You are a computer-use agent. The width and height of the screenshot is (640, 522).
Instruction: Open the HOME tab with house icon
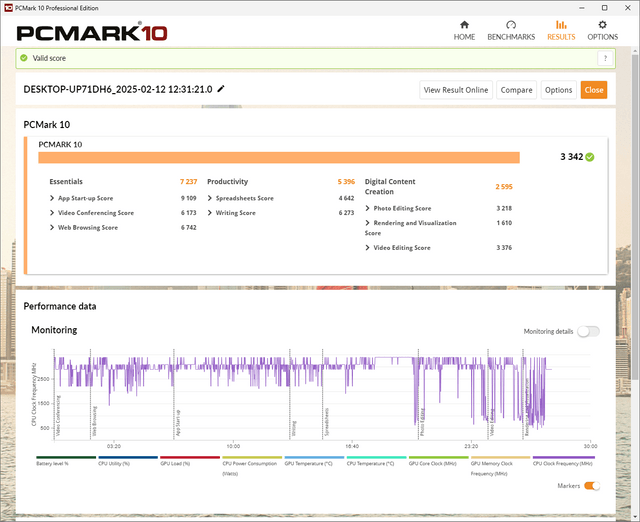pos(464,31)
